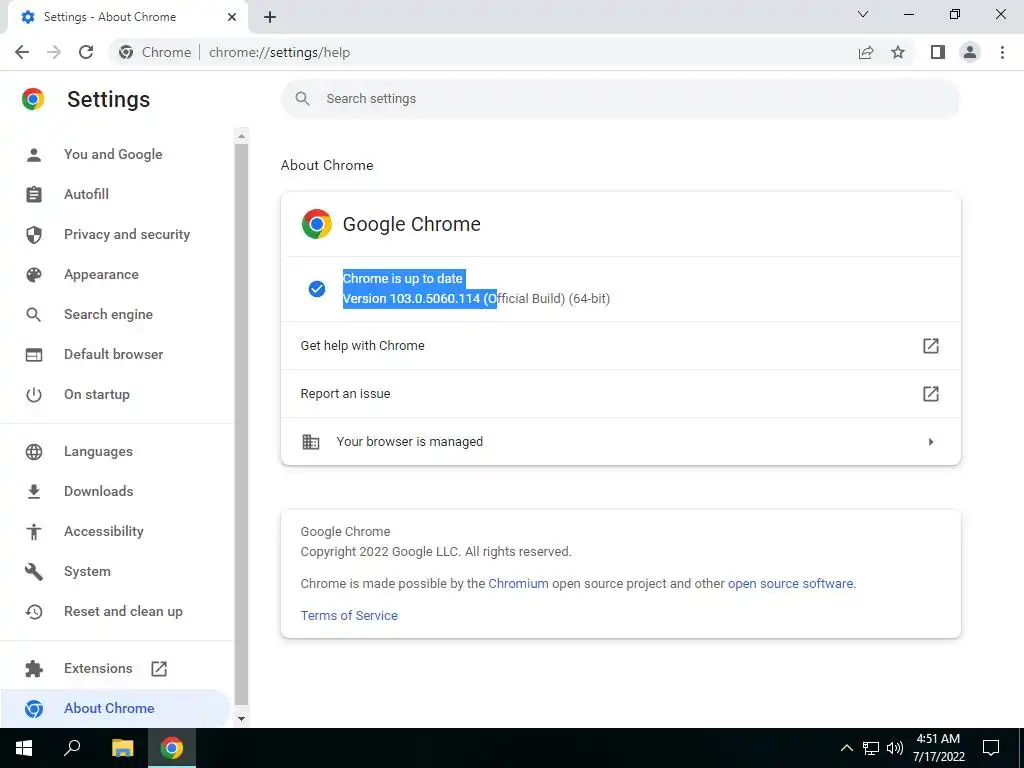This screenshot has width=1024, height=768.
Task: Click On startup label in sidebar
Action: click(97, 394)
